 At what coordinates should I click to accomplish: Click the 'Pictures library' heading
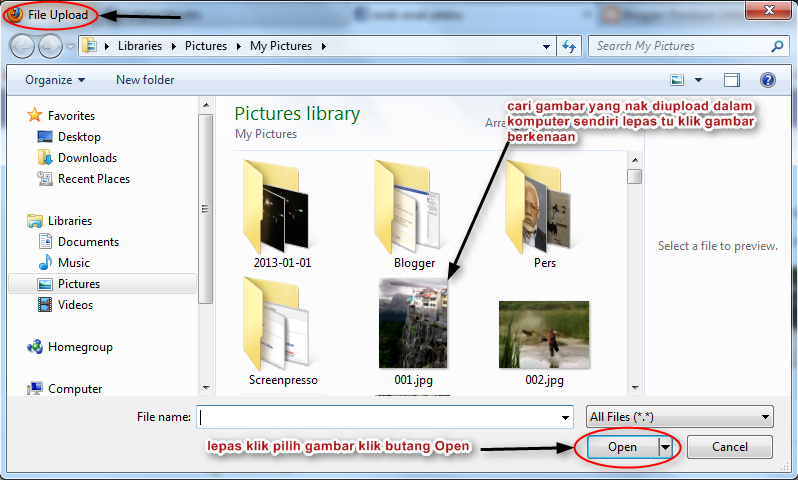(297, 114)
